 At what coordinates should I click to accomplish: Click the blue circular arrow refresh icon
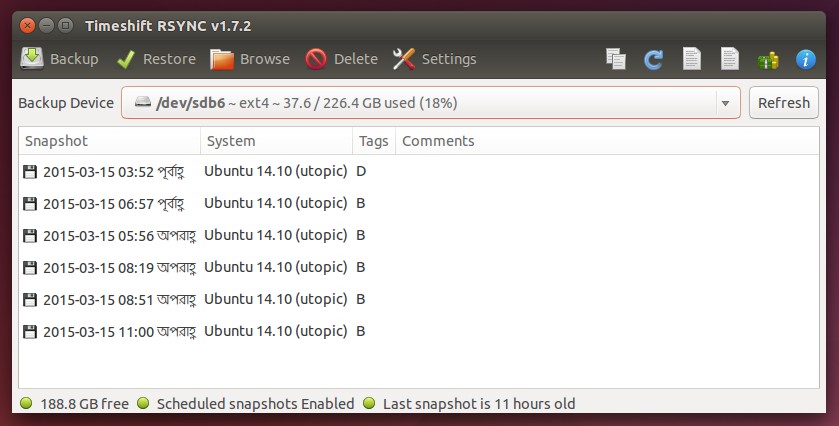(x=654, y=60)
